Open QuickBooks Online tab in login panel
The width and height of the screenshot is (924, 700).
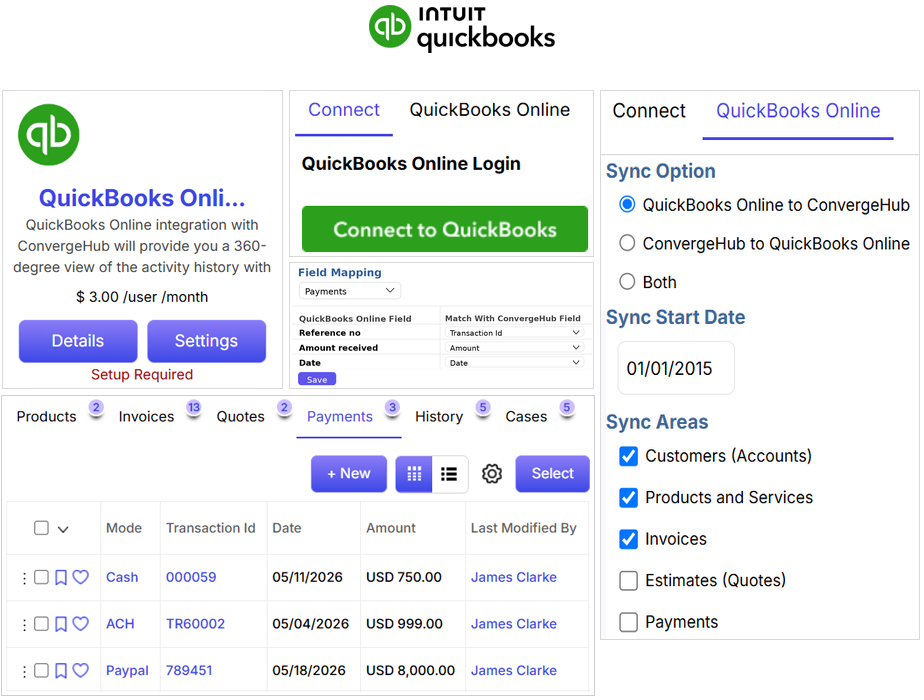[490, 110]
